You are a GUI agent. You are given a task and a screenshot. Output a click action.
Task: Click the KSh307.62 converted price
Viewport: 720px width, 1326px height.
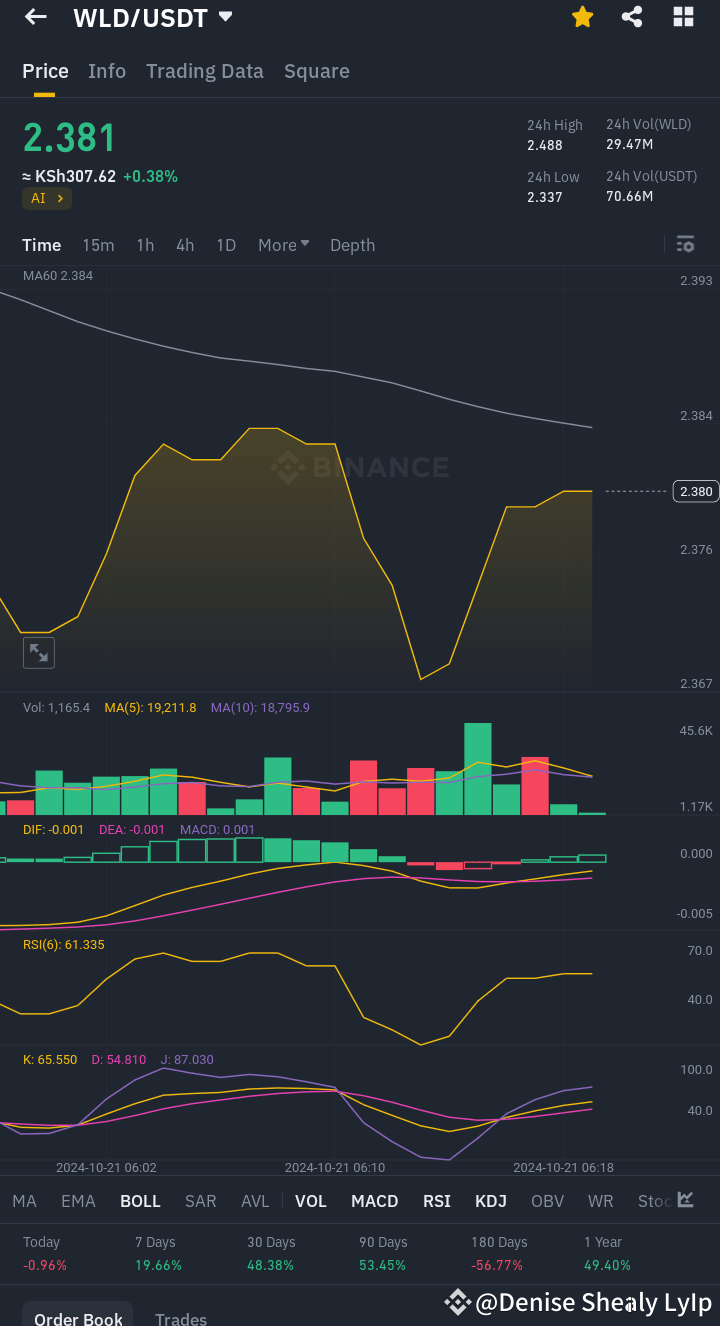69,176
